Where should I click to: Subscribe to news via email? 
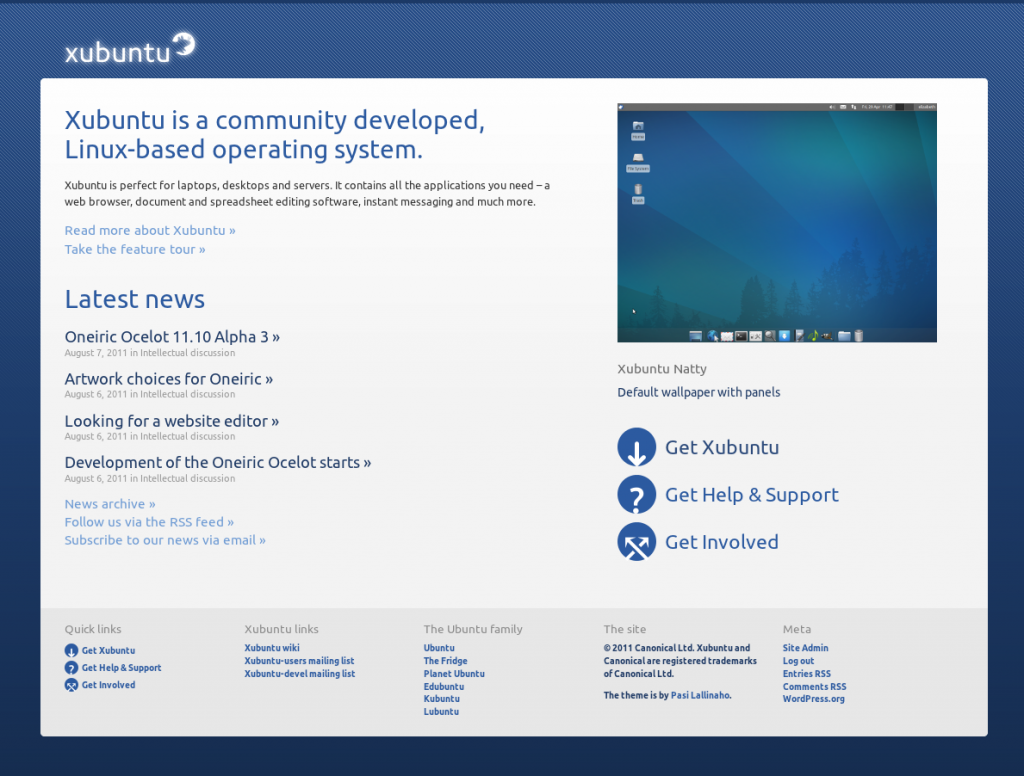164,540
